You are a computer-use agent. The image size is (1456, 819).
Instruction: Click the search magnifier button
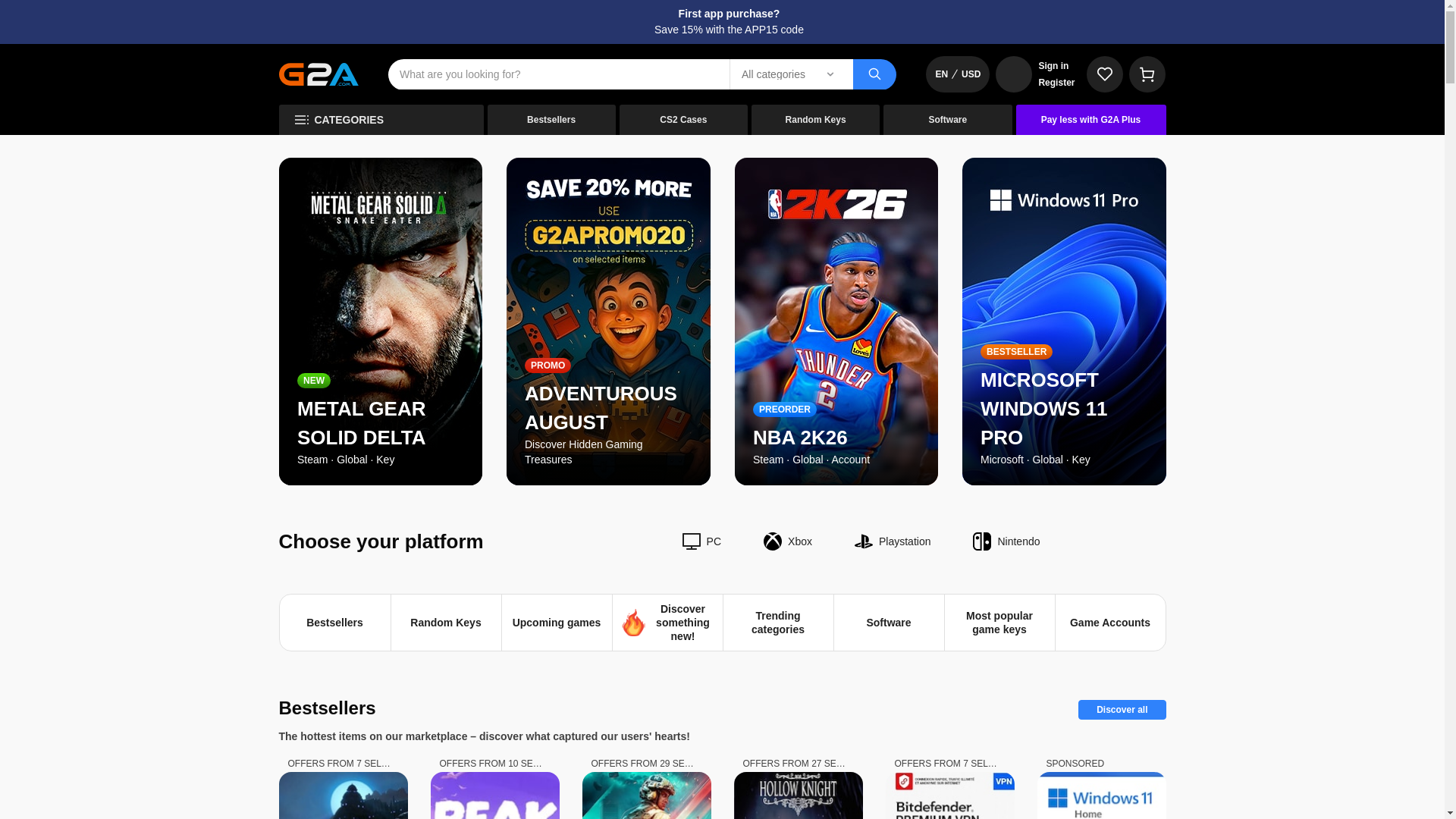(874, 74)
